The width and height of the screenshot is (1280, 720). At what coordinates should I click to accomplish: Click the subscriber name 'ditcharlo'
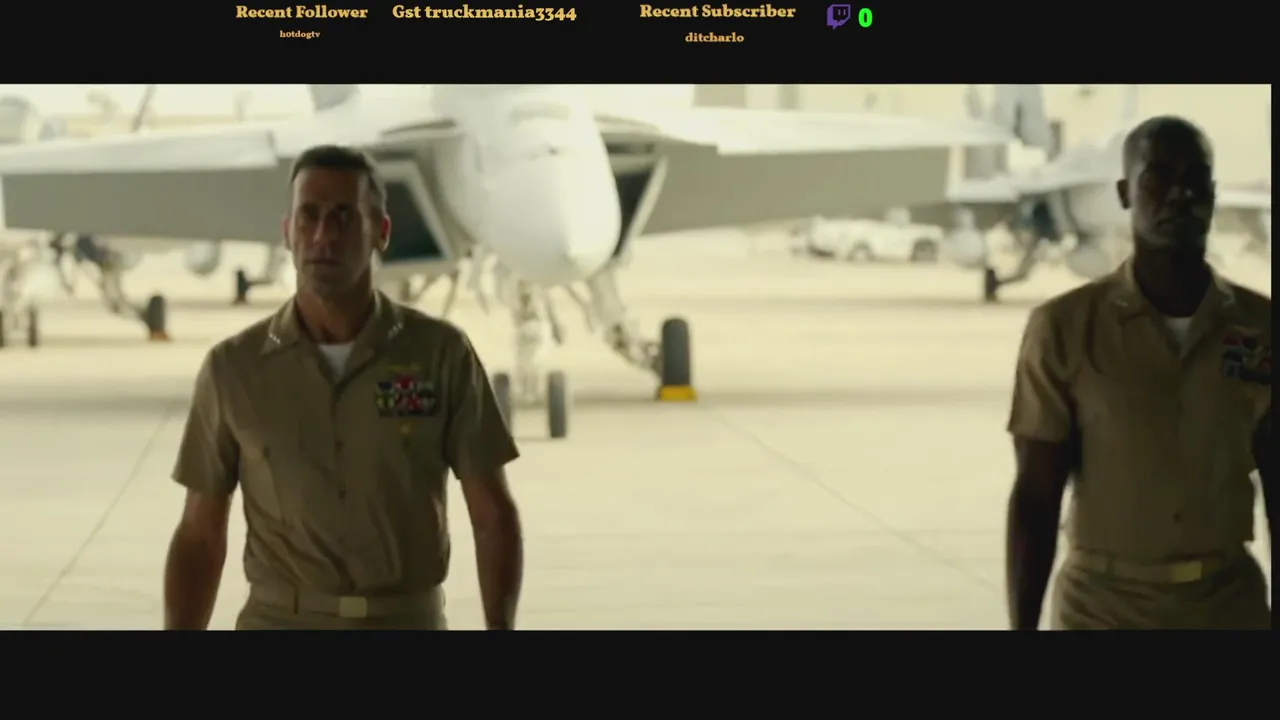(714, 37)
